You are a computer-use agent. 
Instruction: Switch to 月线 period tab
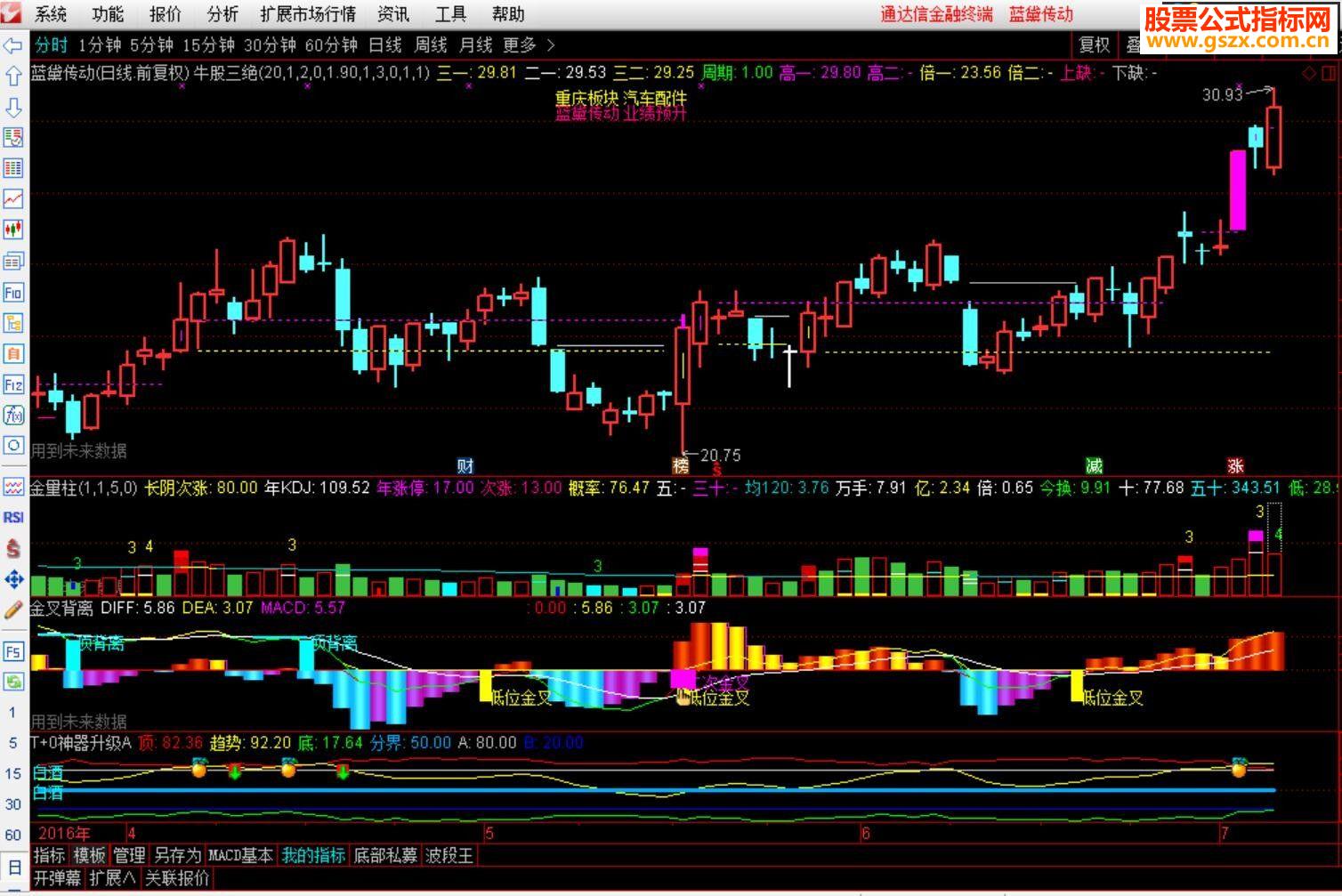click(476, 45)
